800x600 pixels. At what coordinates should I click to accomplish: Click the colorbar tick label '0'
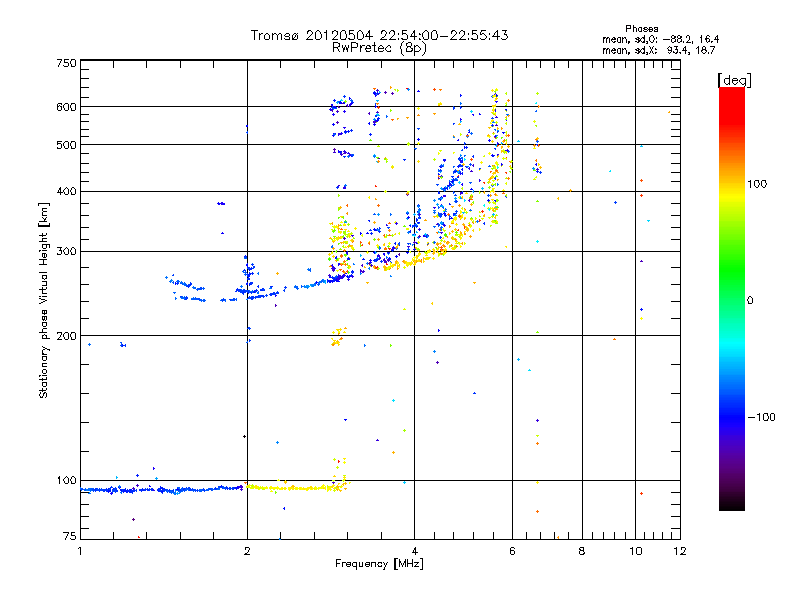click(749, 301)
